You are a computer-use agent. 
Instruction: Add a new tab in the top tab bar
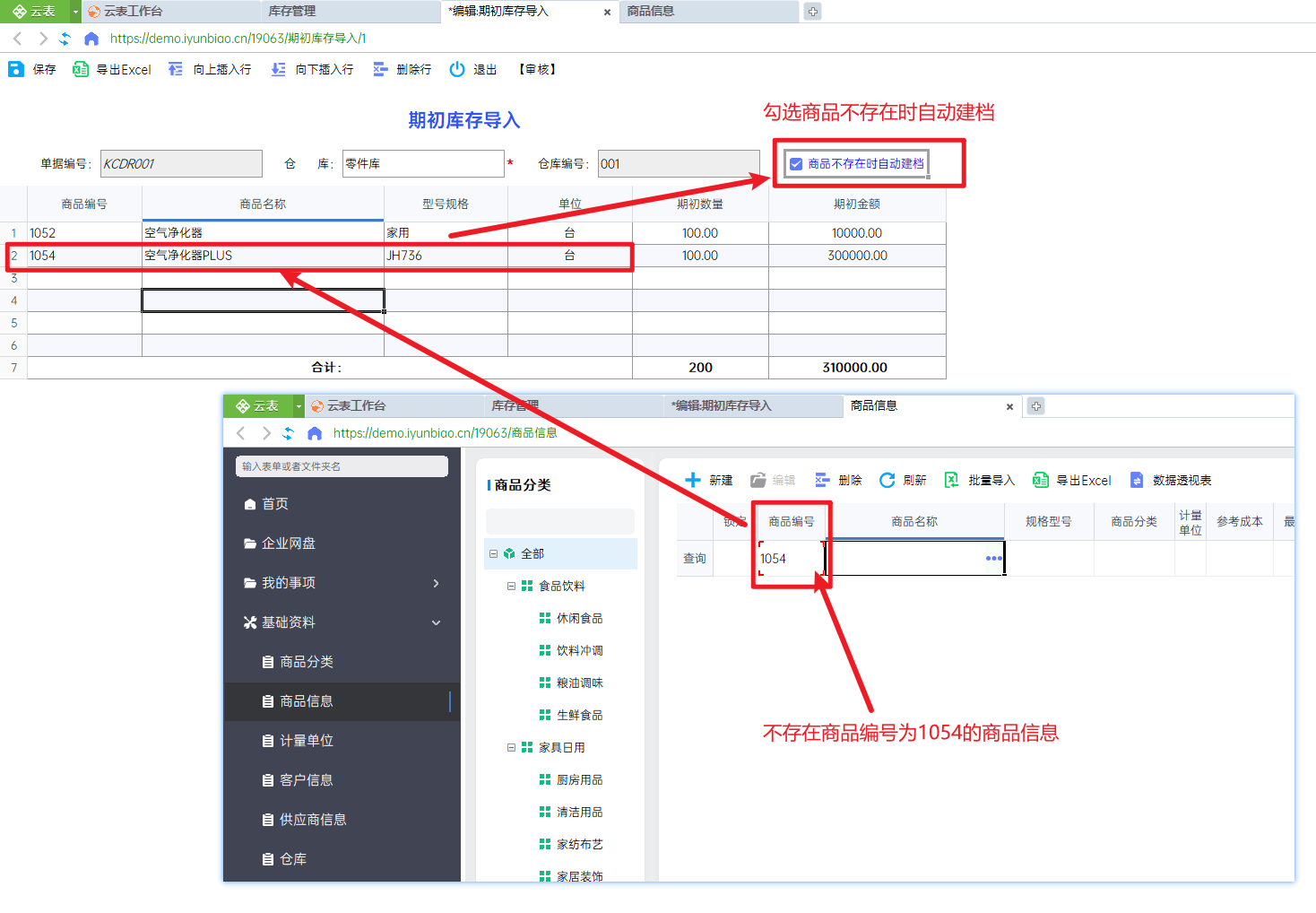click(812, 12)
